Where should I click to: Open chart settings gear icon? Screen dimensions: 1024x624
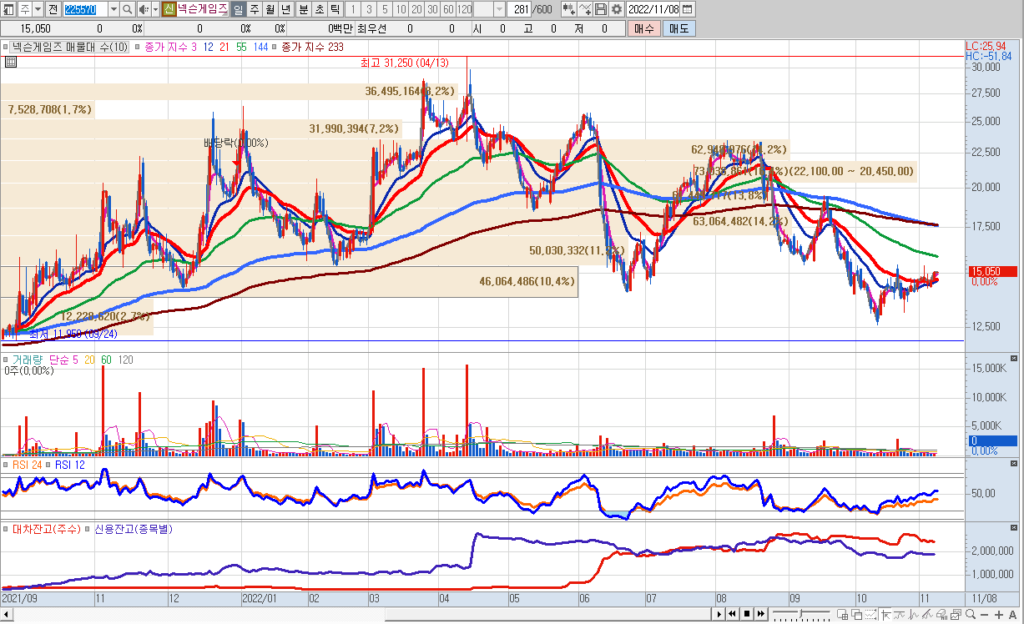[616, 9]
